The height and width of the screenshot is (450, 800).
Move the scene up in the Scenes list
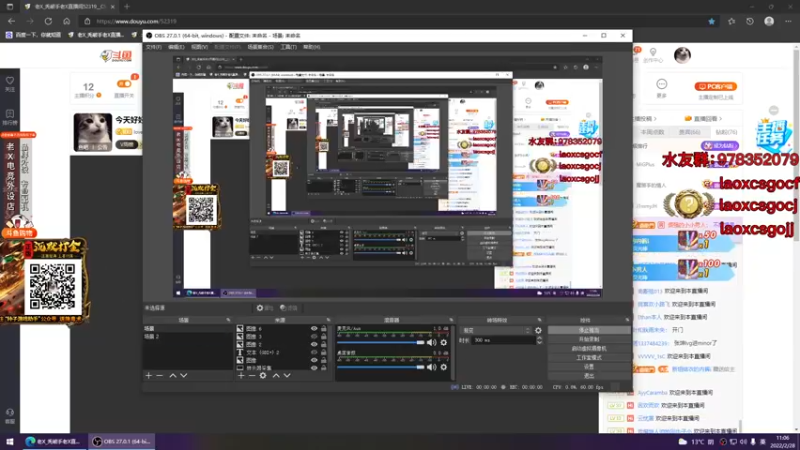173,376
